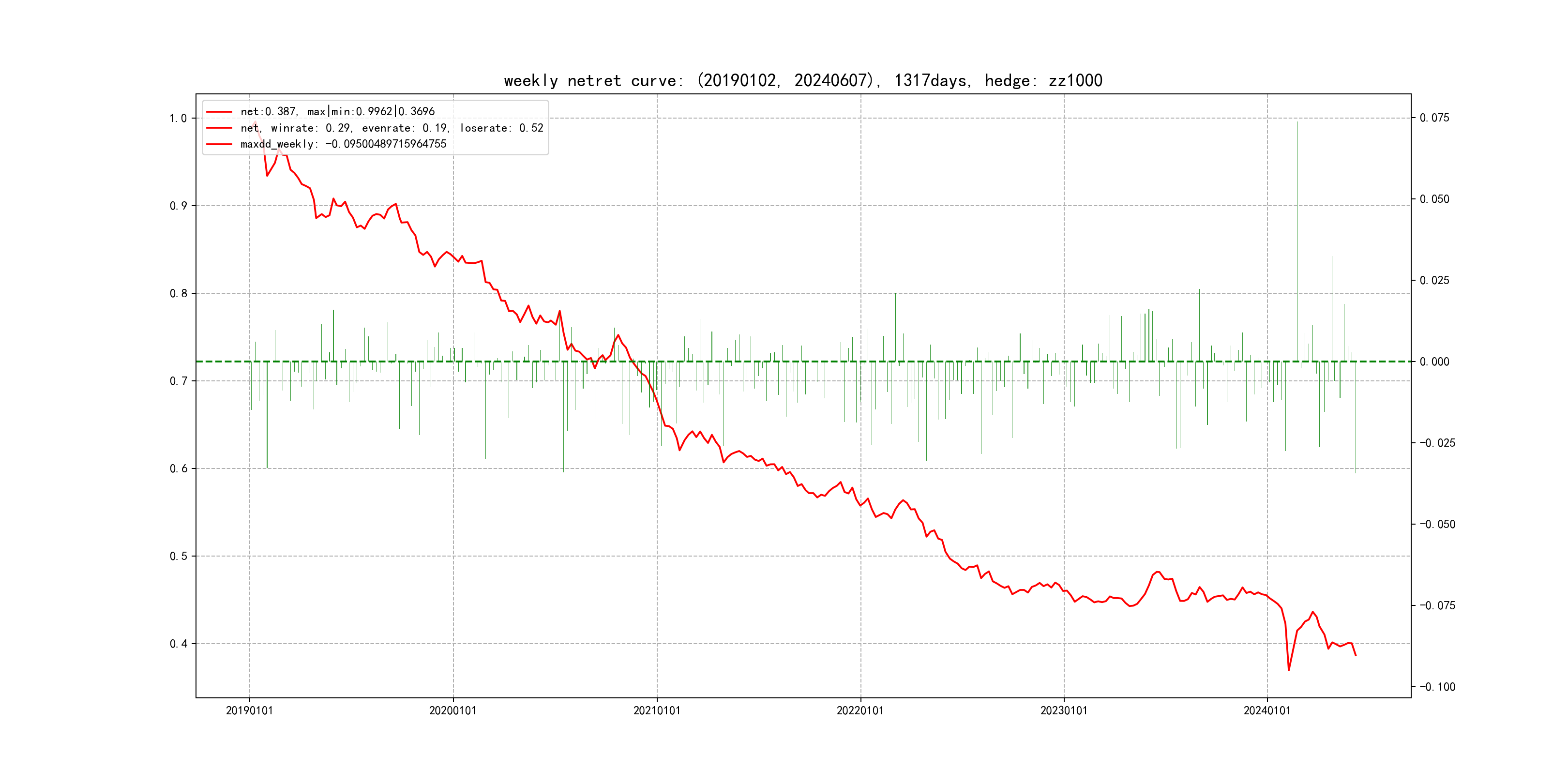Click the x-axis label 20200101
The height and width of the screenshot is (784, 1568).
pyautogui.click(x=452, y=710)
